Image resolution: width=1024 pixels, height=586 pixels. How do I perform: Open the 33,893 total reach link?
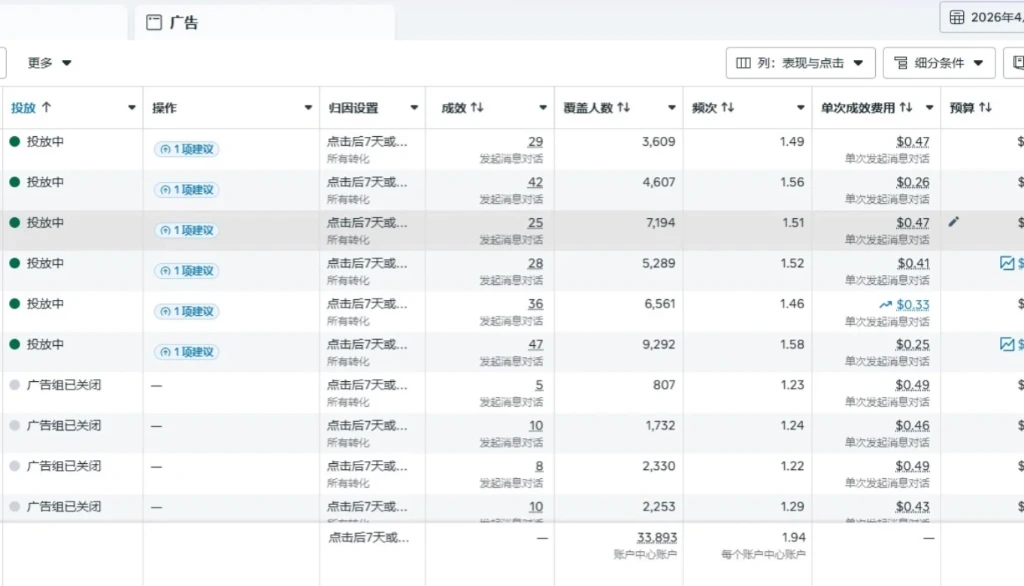pos(656,537)
